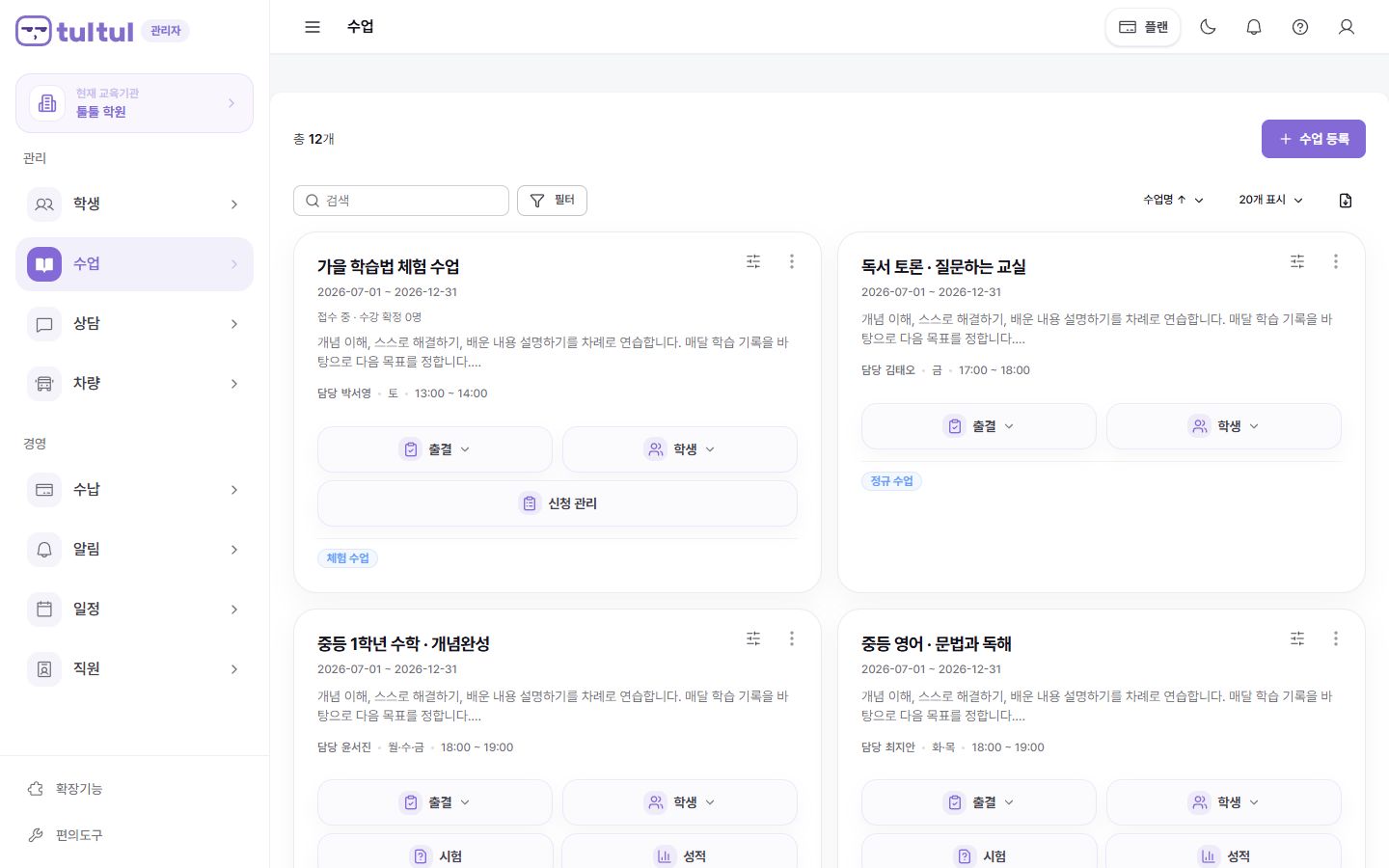
Task: Switch to dark mode via moon icon
Action: pyautogui.click(x=1208, y=27)
